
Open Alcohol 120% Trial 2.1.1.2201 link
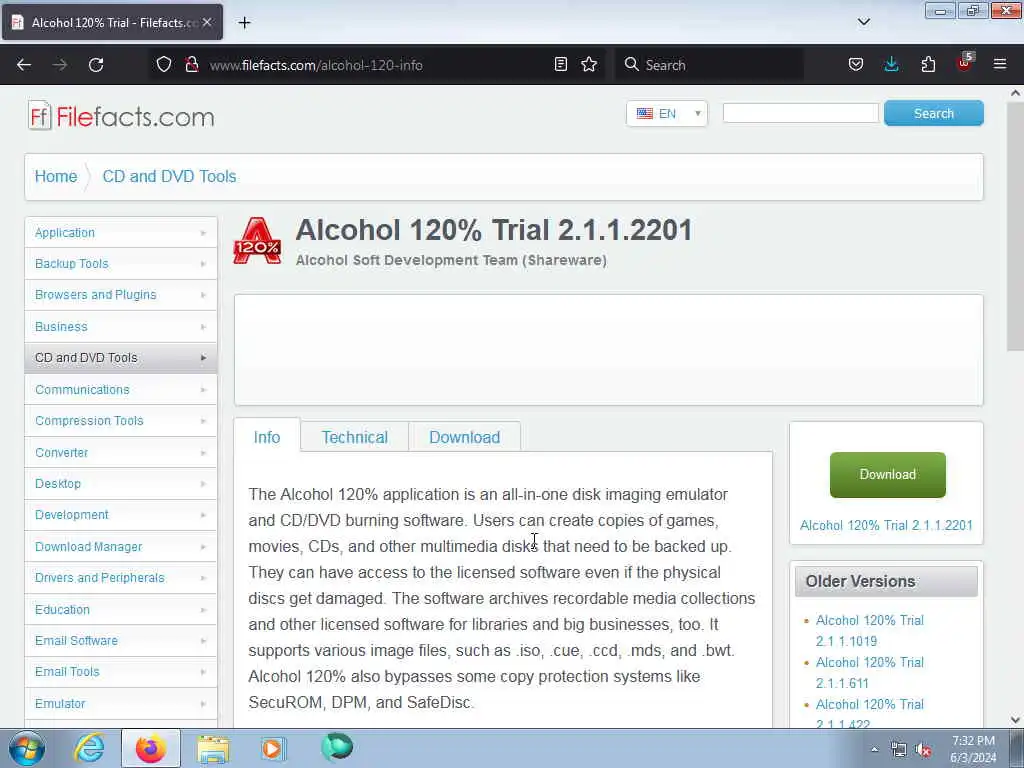click(x=886, y=525)
